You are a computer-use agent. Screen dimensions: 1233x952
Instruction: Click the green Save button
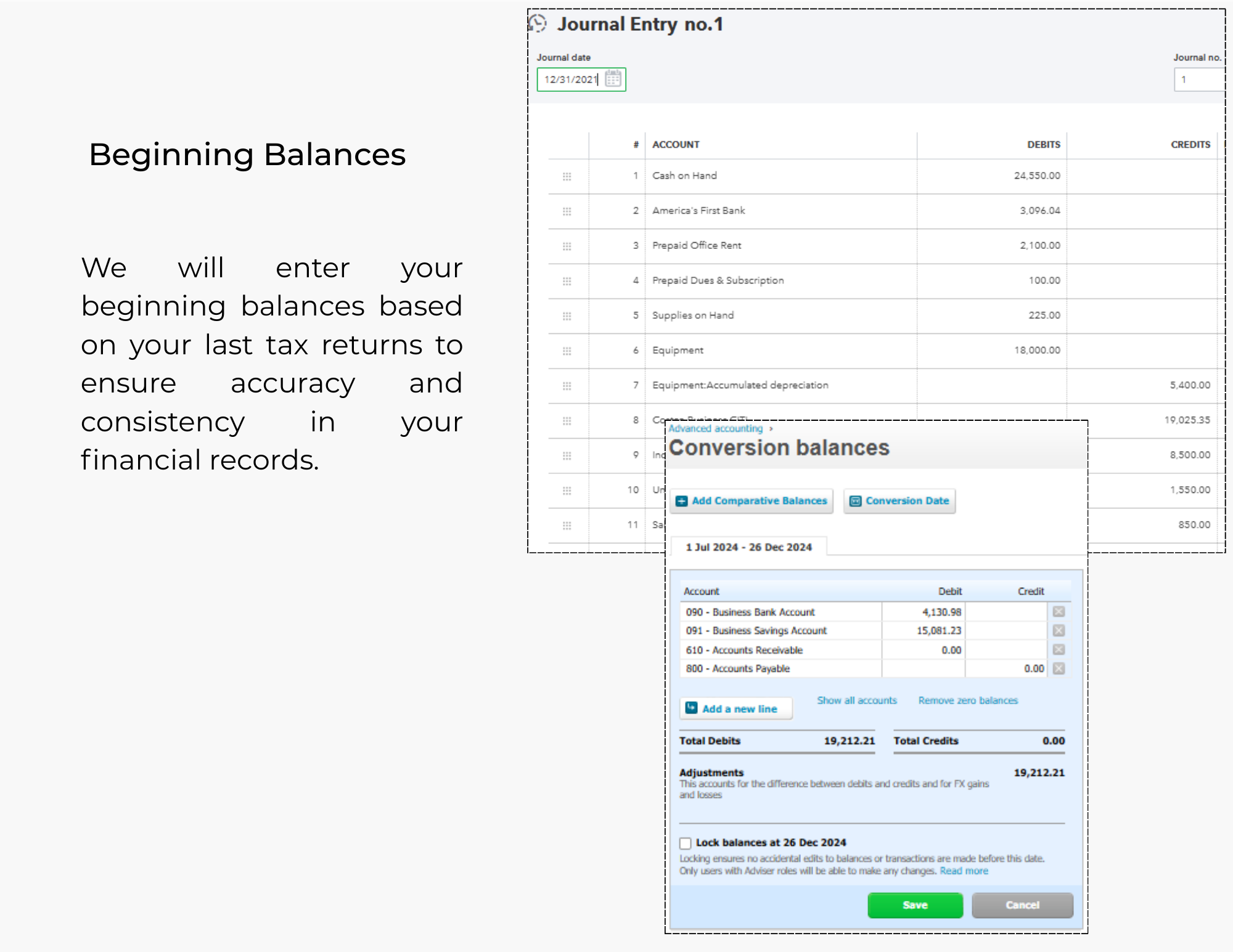915,905
